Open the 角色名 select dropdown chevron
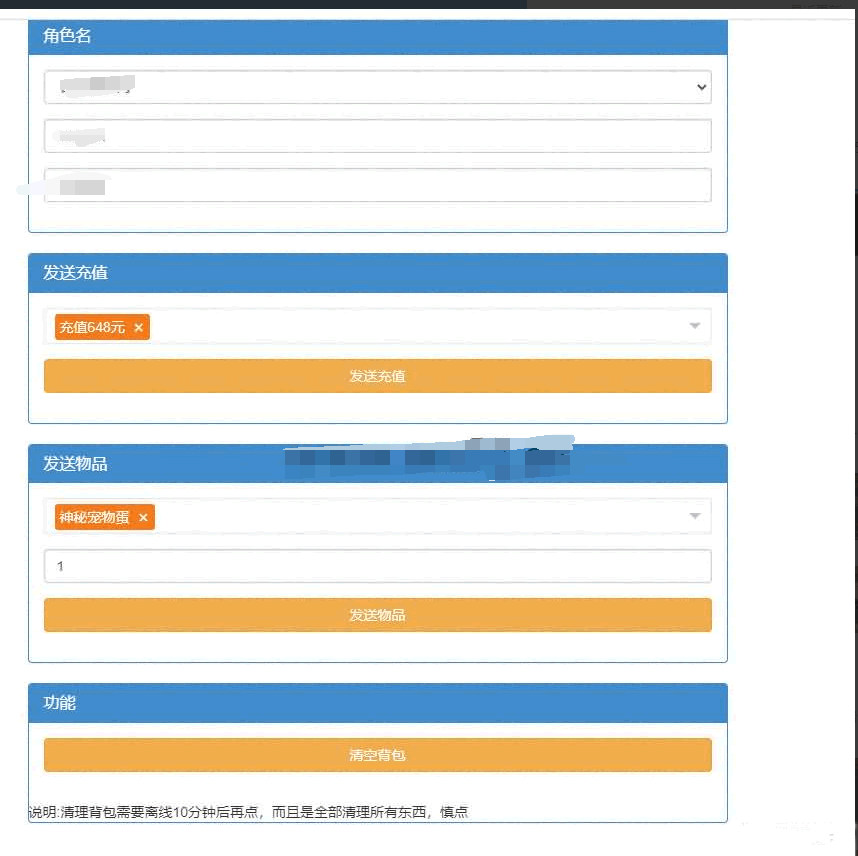The height and width of the screenshot is (856, 858). (701, 87)
